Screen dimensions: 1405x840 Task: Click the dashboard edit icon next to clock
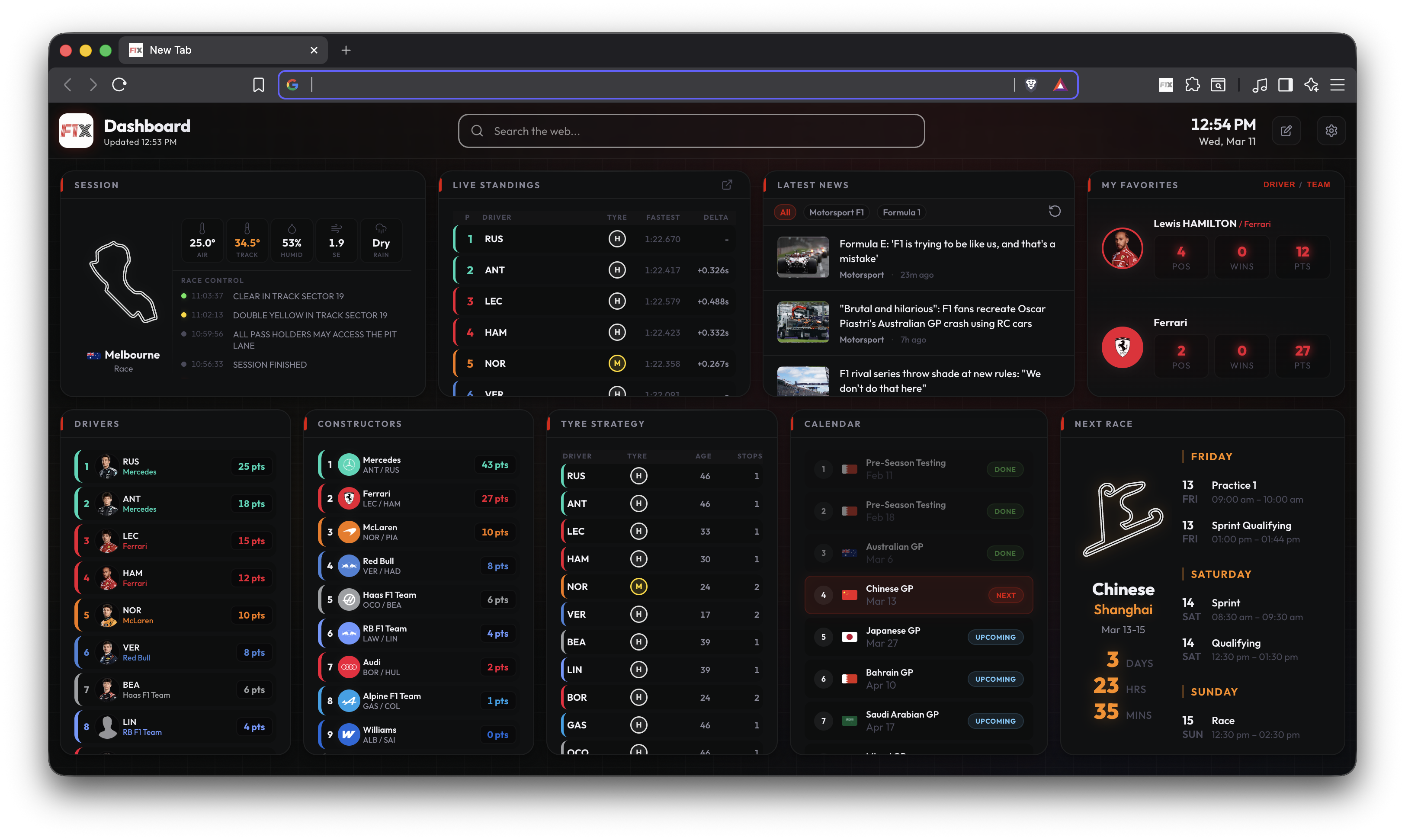click(x=1286, y=130)
